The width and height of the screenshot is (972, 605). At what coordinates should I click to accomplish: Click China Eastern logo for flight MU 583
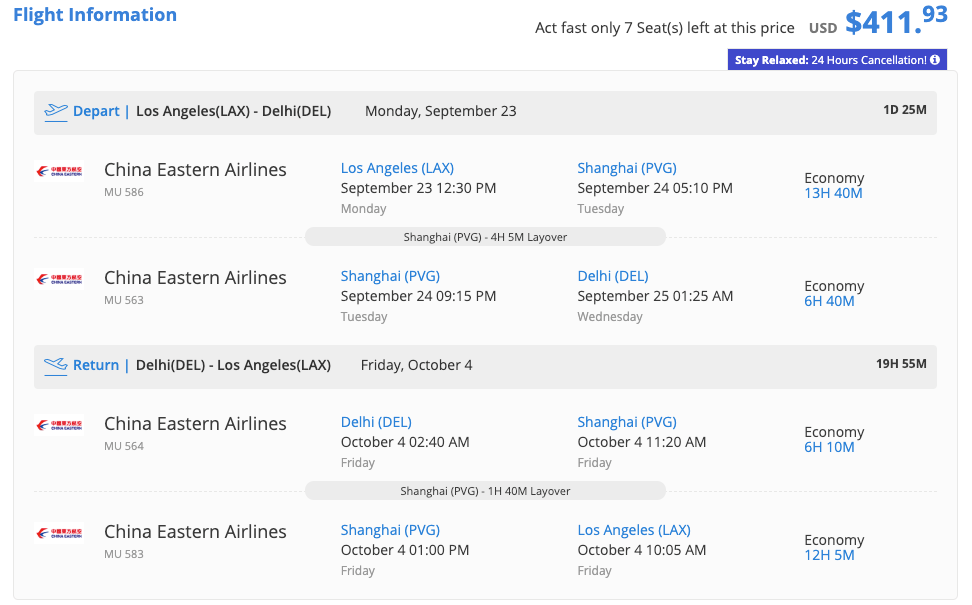click(59, 533)
